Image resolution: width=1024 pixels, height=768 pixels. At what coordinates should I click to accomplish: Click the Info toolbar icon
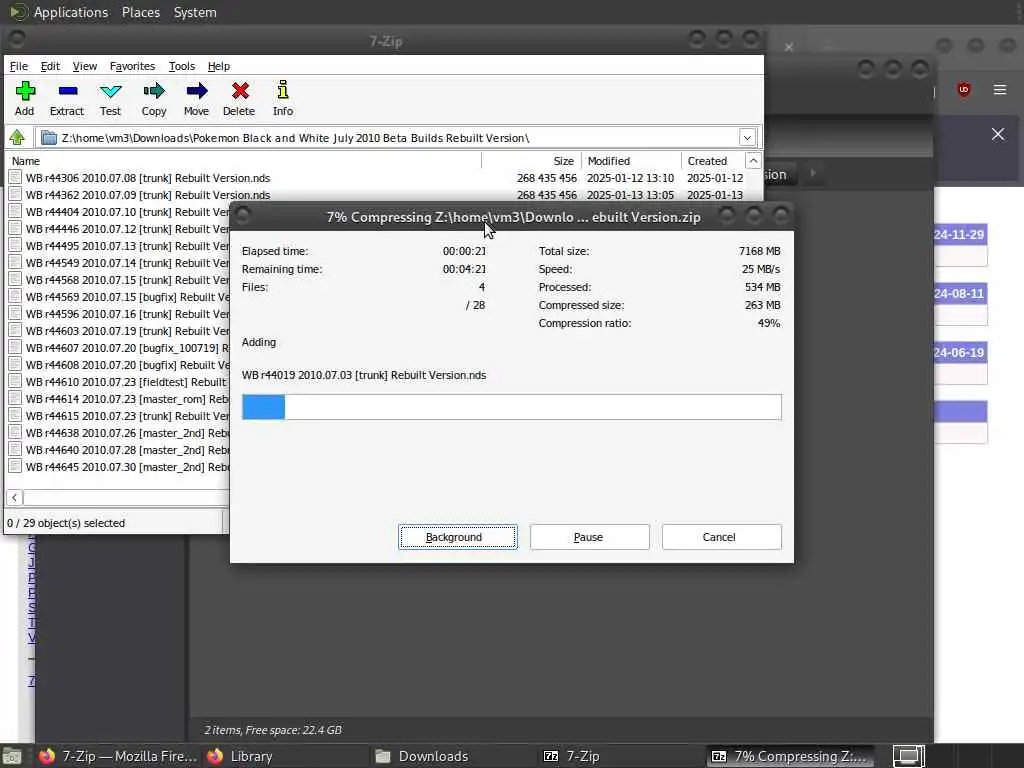(x=283, y=90)
